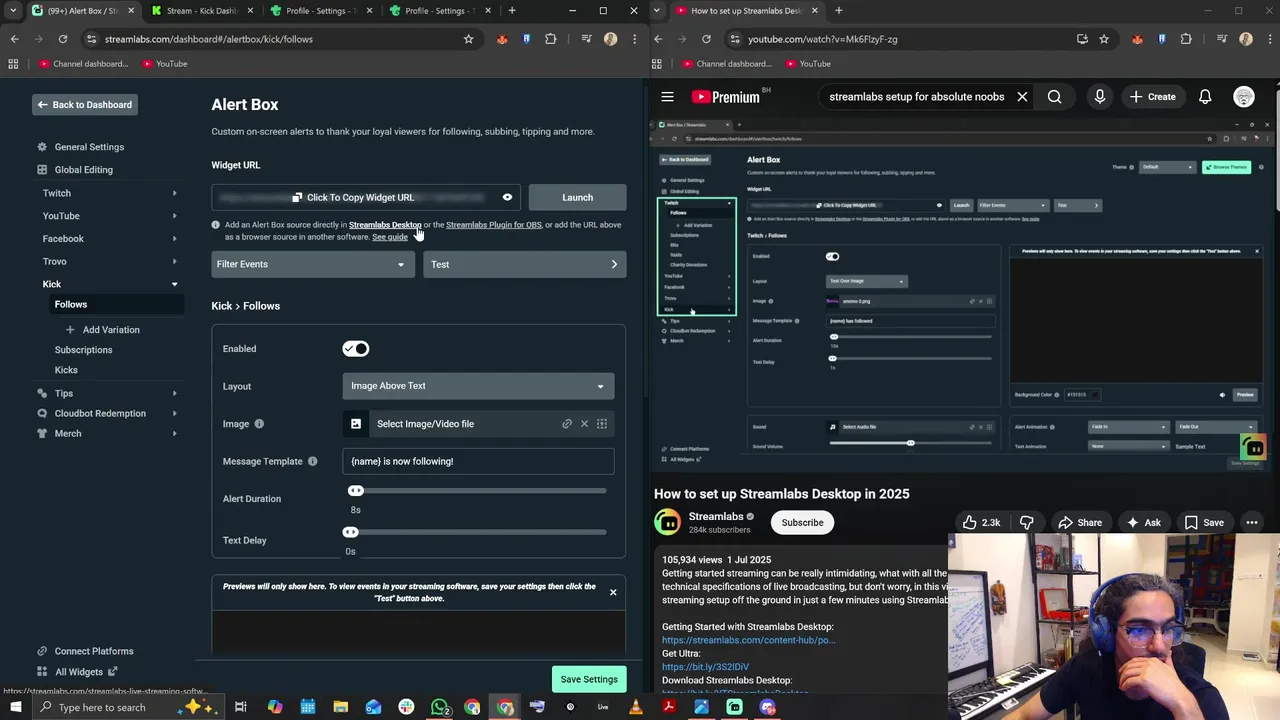Click the Message Template text field

478,461
